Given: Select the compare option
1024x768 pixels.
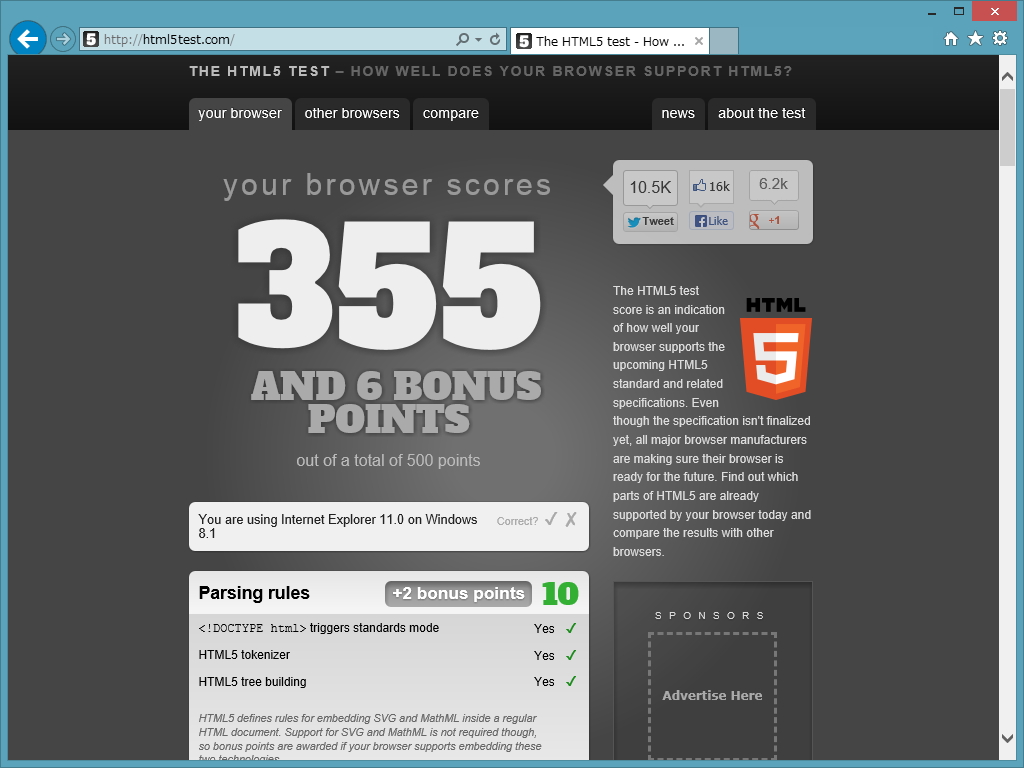Looking at the screenshot, I should [x=450, y=114].
